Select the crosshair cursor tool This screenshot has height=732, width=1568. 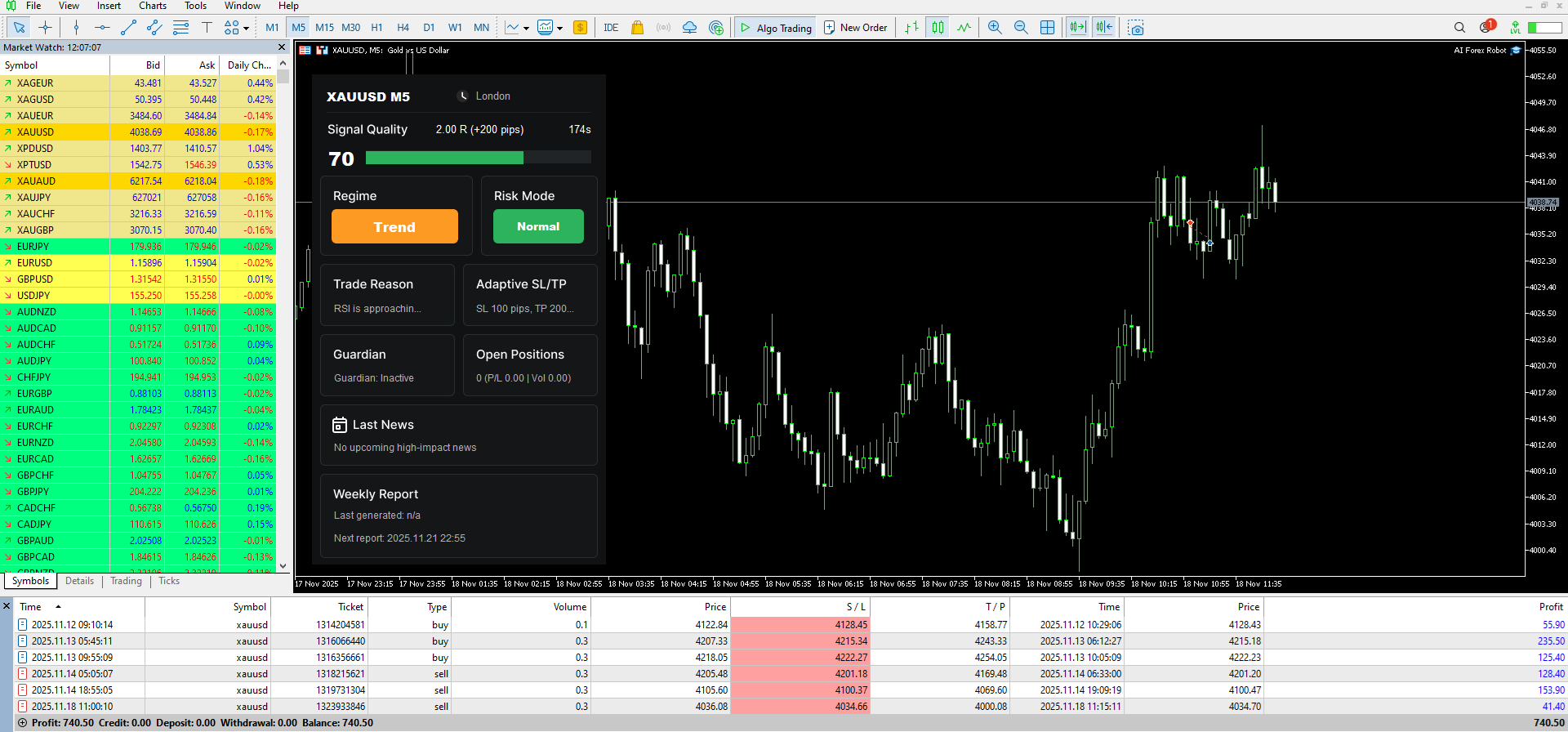[x=46, y=28]
